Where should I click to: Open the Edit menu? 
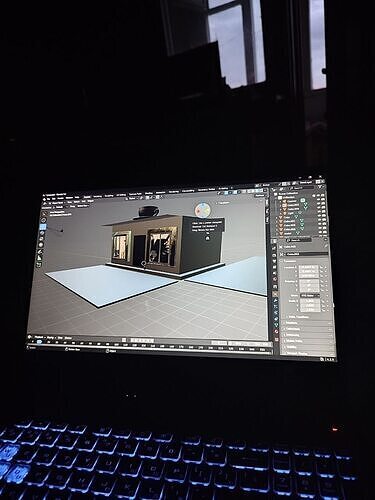(x=54, y=199)
